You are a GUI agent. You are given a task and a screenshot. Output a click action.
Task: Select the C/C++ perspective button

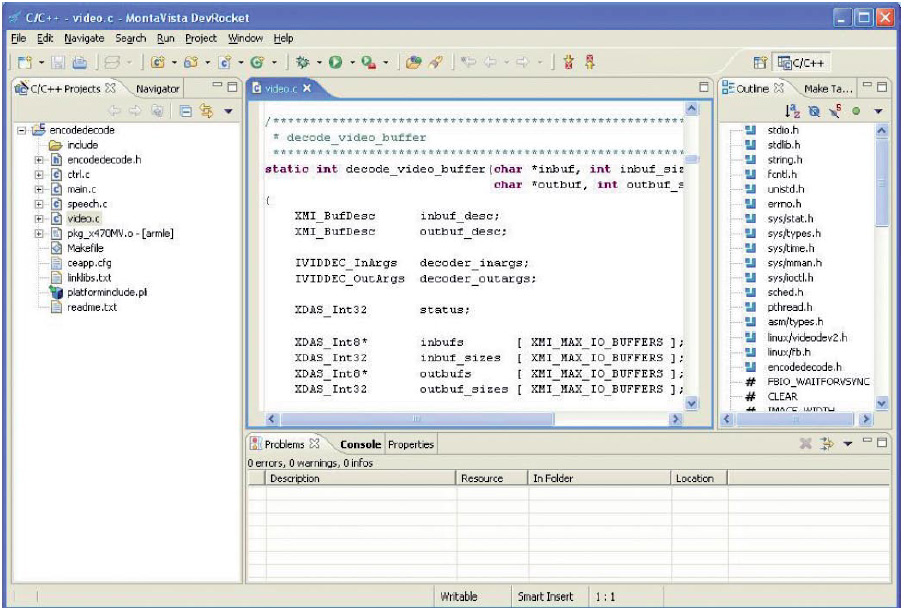(801, 63)
